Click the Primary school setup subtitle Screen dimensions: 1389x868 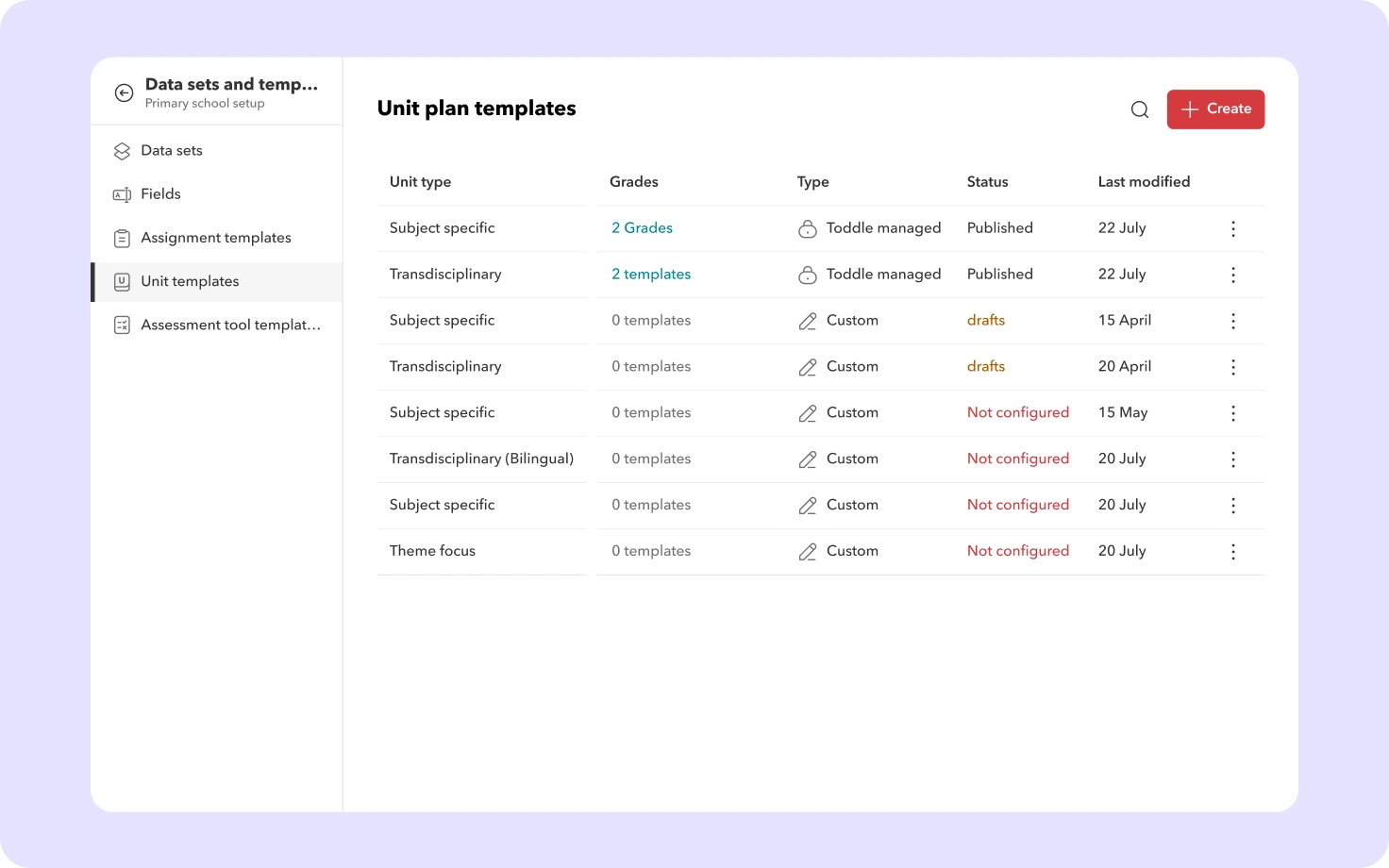click(205, 104)
